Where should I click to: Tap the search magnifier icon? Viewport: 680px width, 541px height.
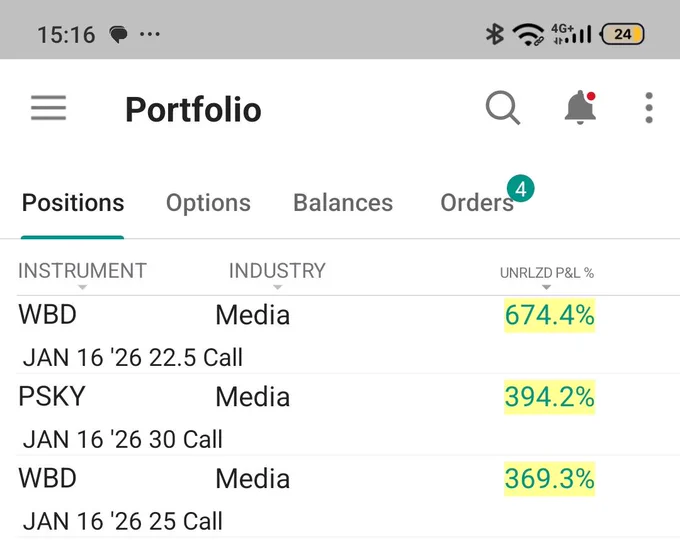click(503, 108)
